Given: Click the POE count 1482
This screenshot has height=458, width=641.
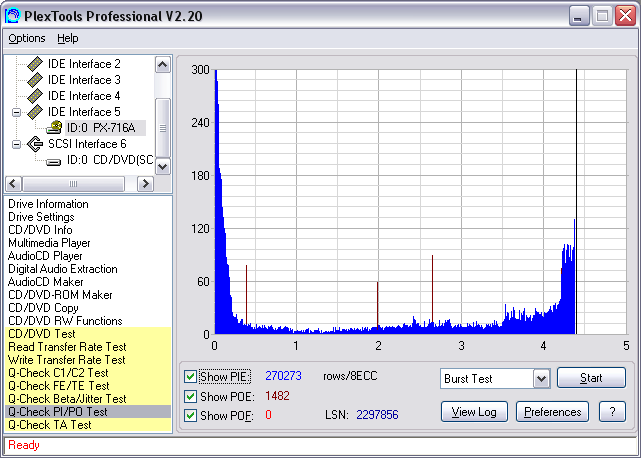Looking at the screenshot, I should (x=277, y=396).
